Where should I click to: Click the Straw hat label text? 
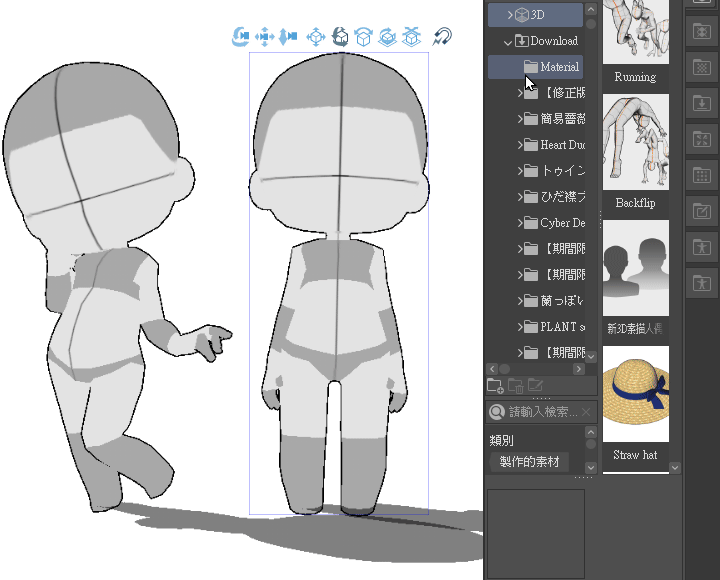pos(636,455)
